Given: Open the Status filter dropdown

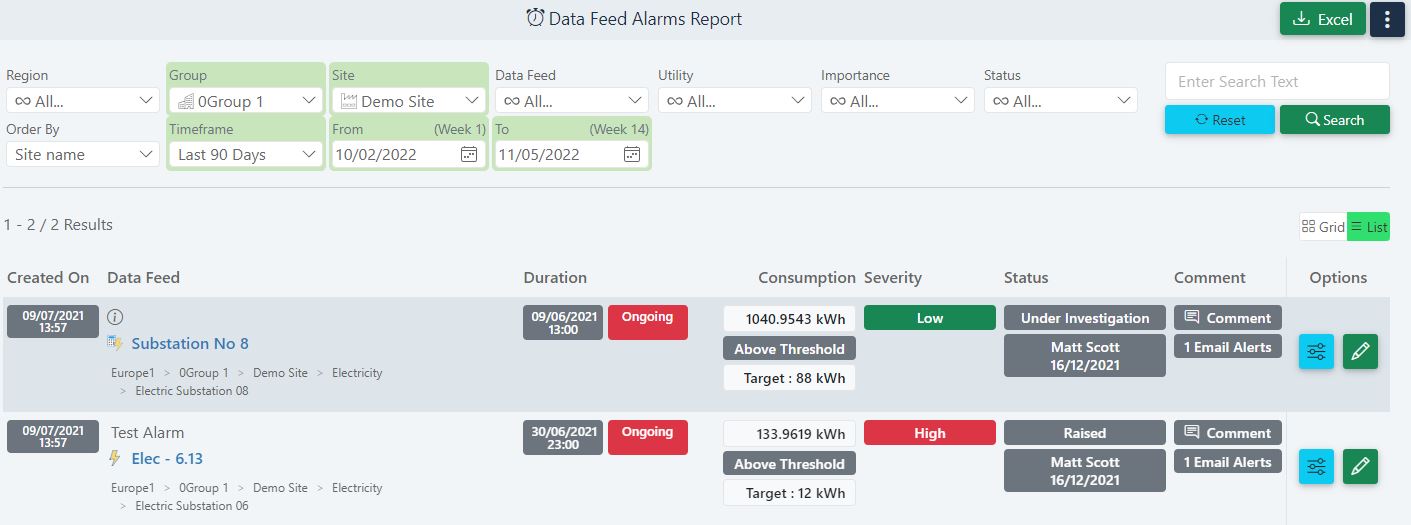Looking at the screenshot, I should [x=1061, y=101].
